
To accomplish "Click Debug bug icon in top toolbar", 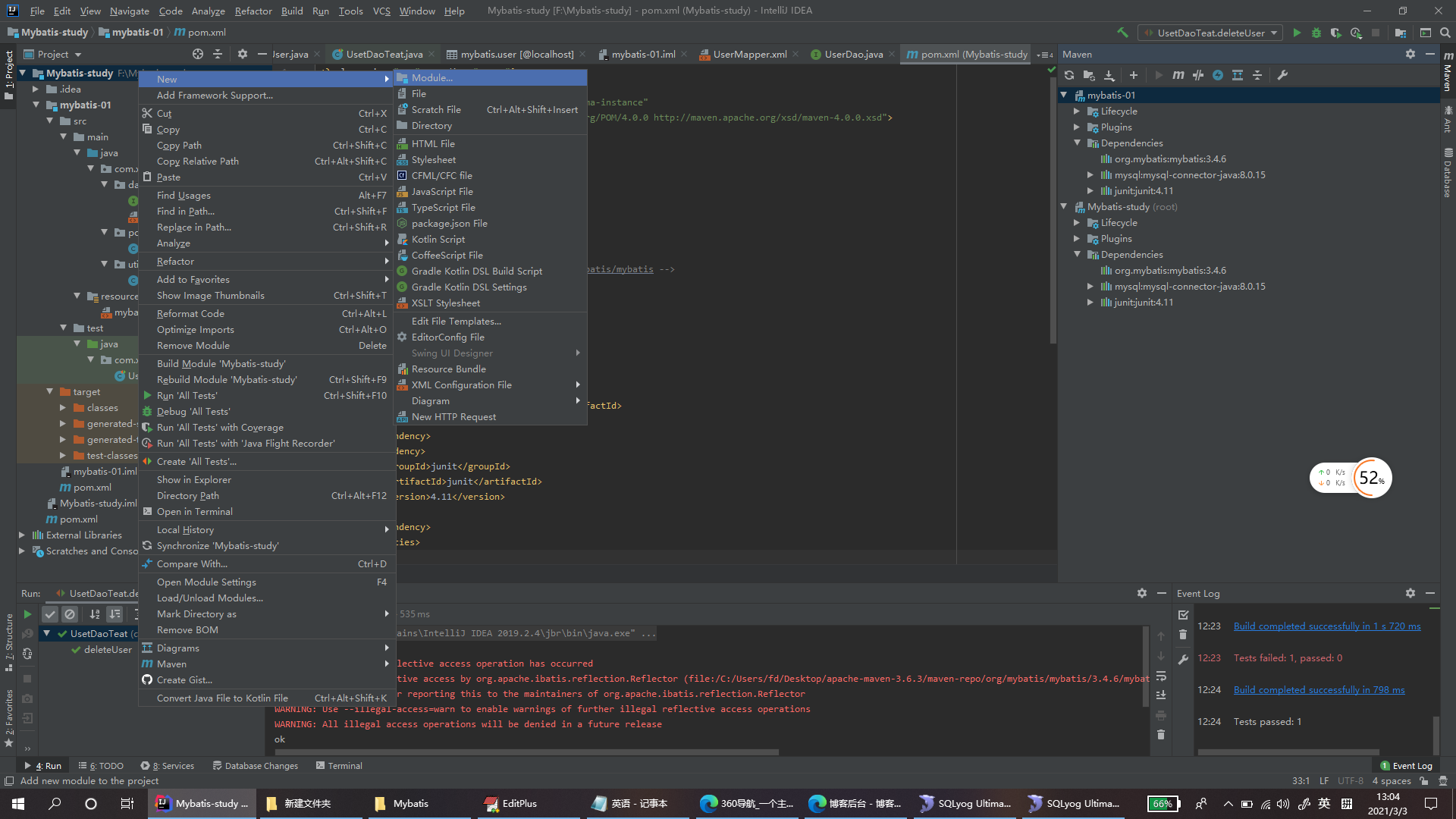I will [1316, 33].
